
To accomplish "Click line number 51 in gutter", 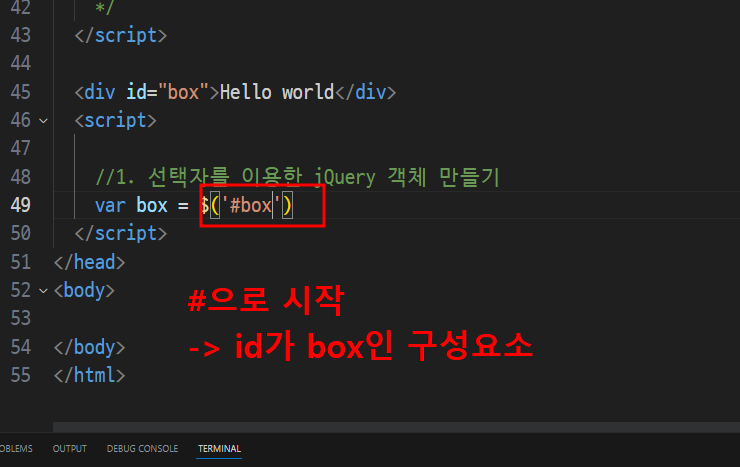I will point(21,262).
